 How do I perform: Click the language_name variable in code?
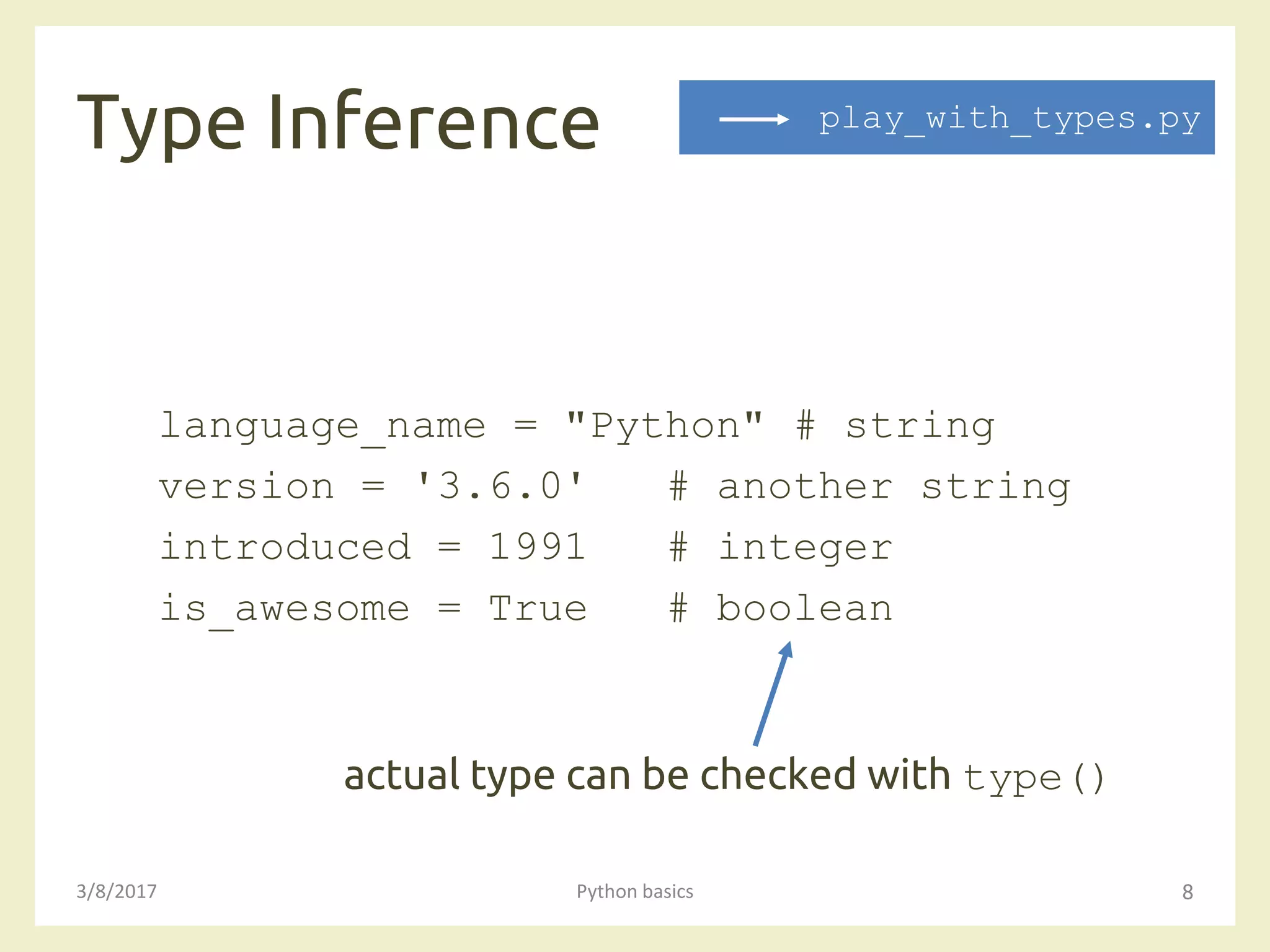click(322, 426)
